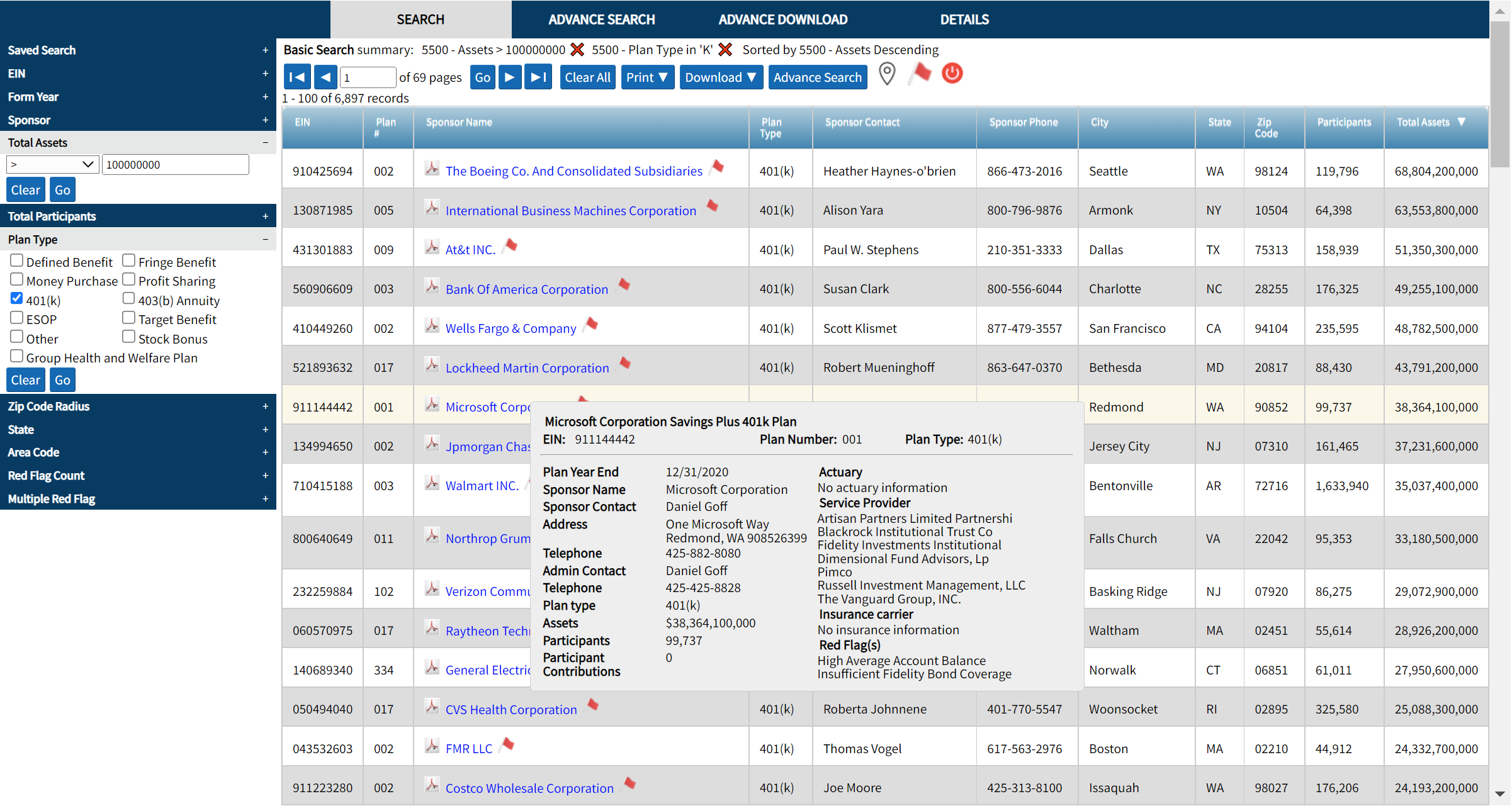Go to the previous results page
1512x806 pixels.
point(325,77)
